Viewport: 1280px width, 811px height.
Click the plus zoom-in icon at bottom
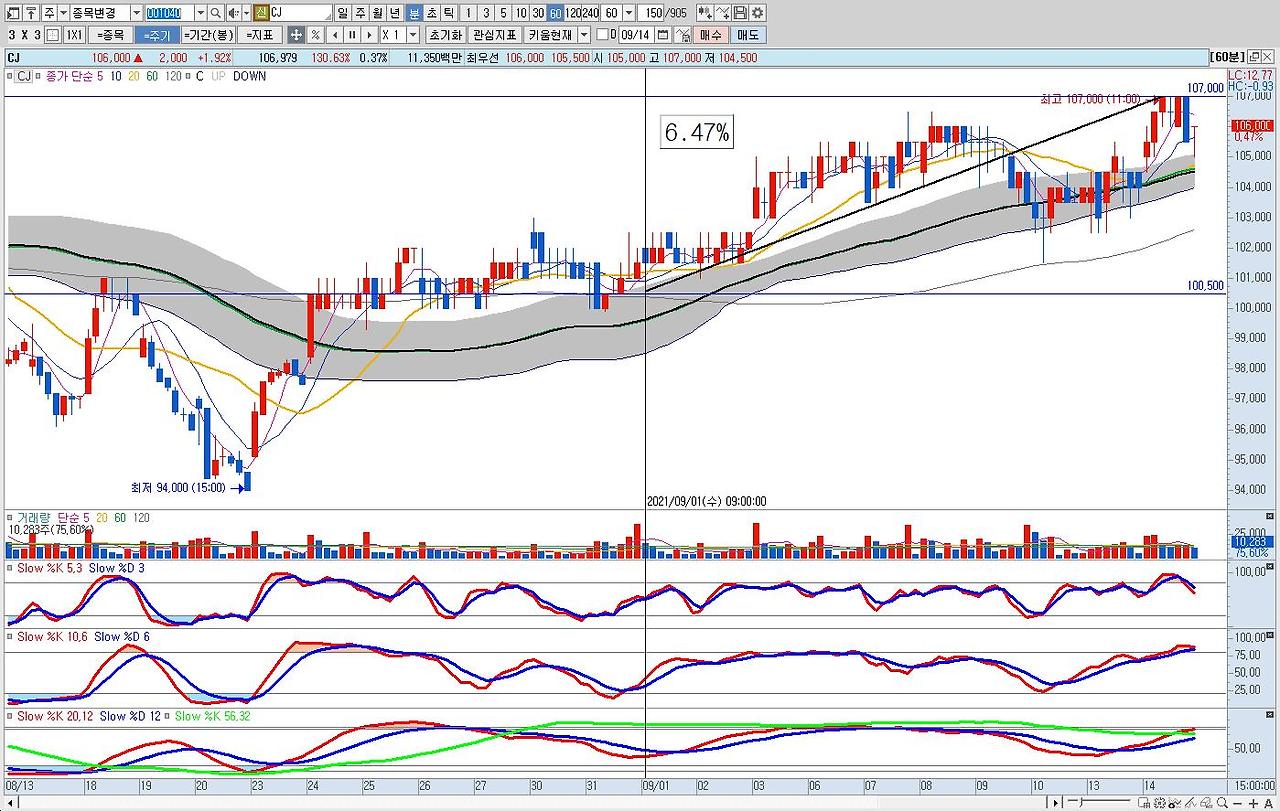[1254, 803]
